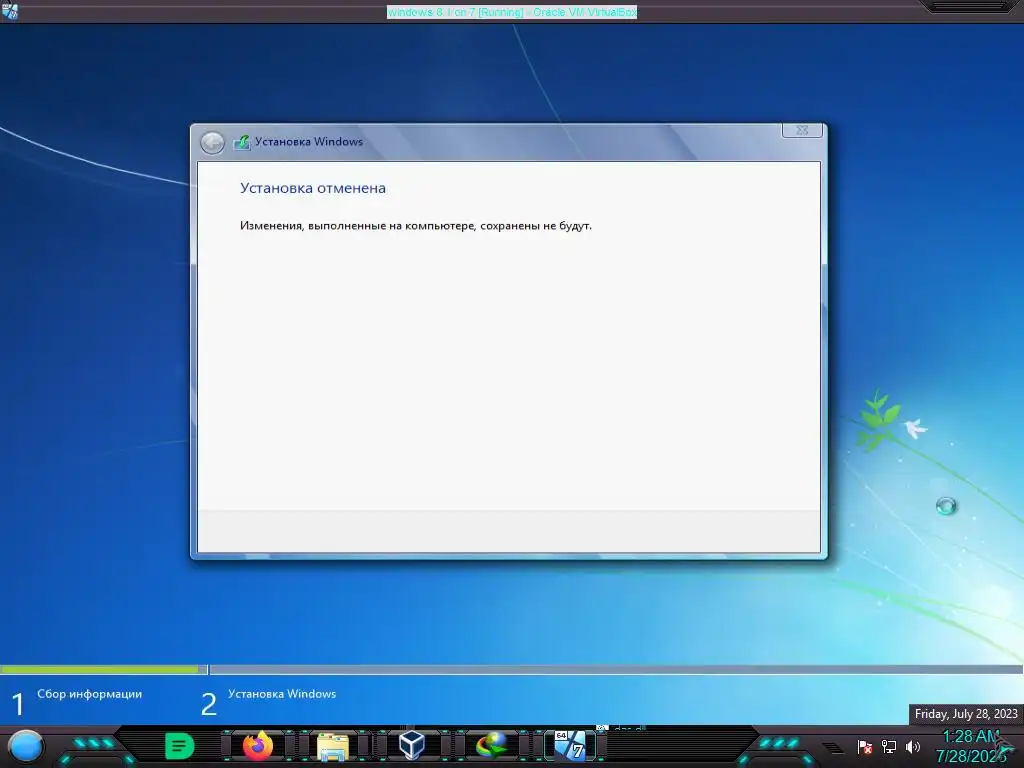
Task: Click the 'Установка отменена' heading
Action: 313,188
